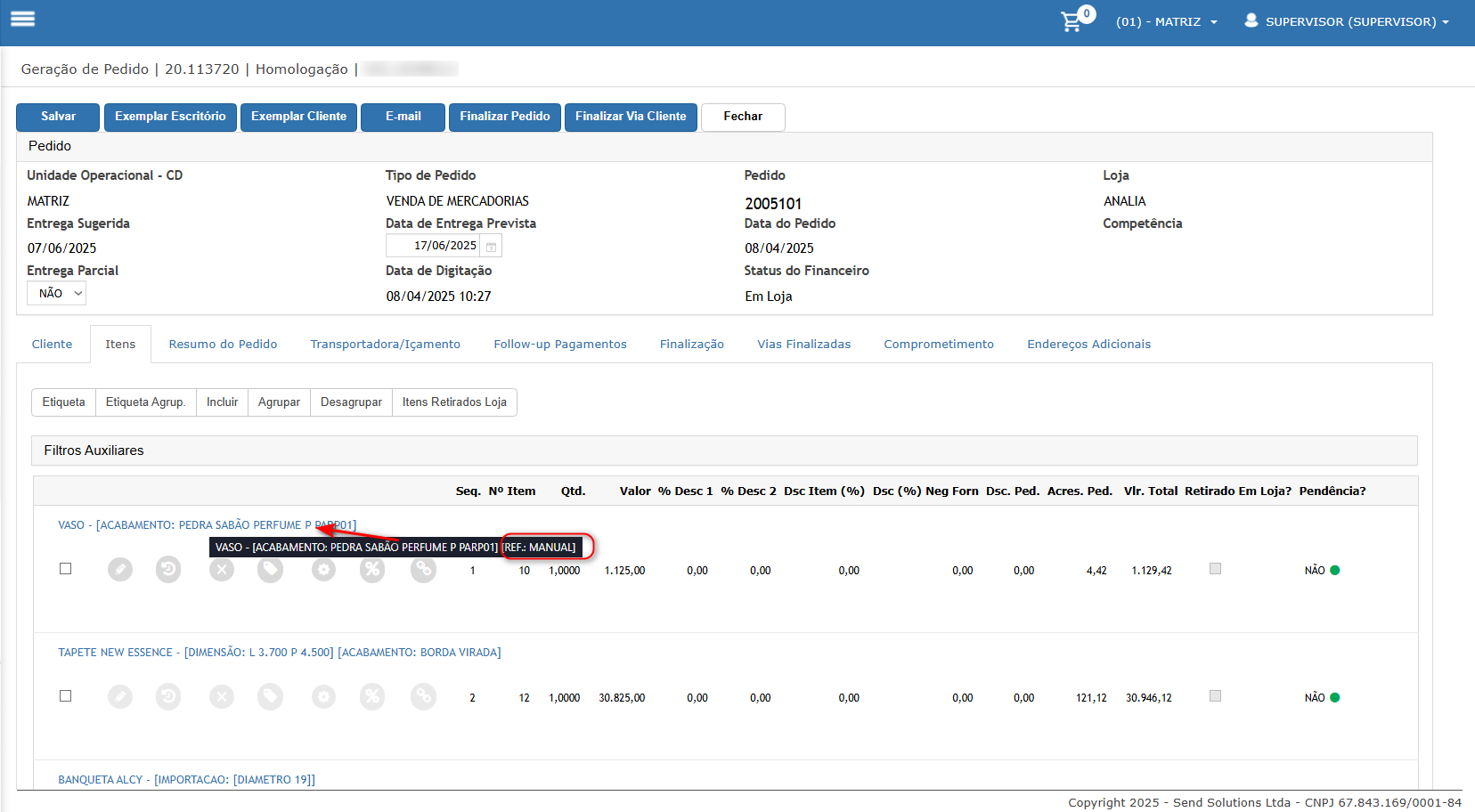
Task: Switch to the Comprometimento tab
Action: point(939,344)
